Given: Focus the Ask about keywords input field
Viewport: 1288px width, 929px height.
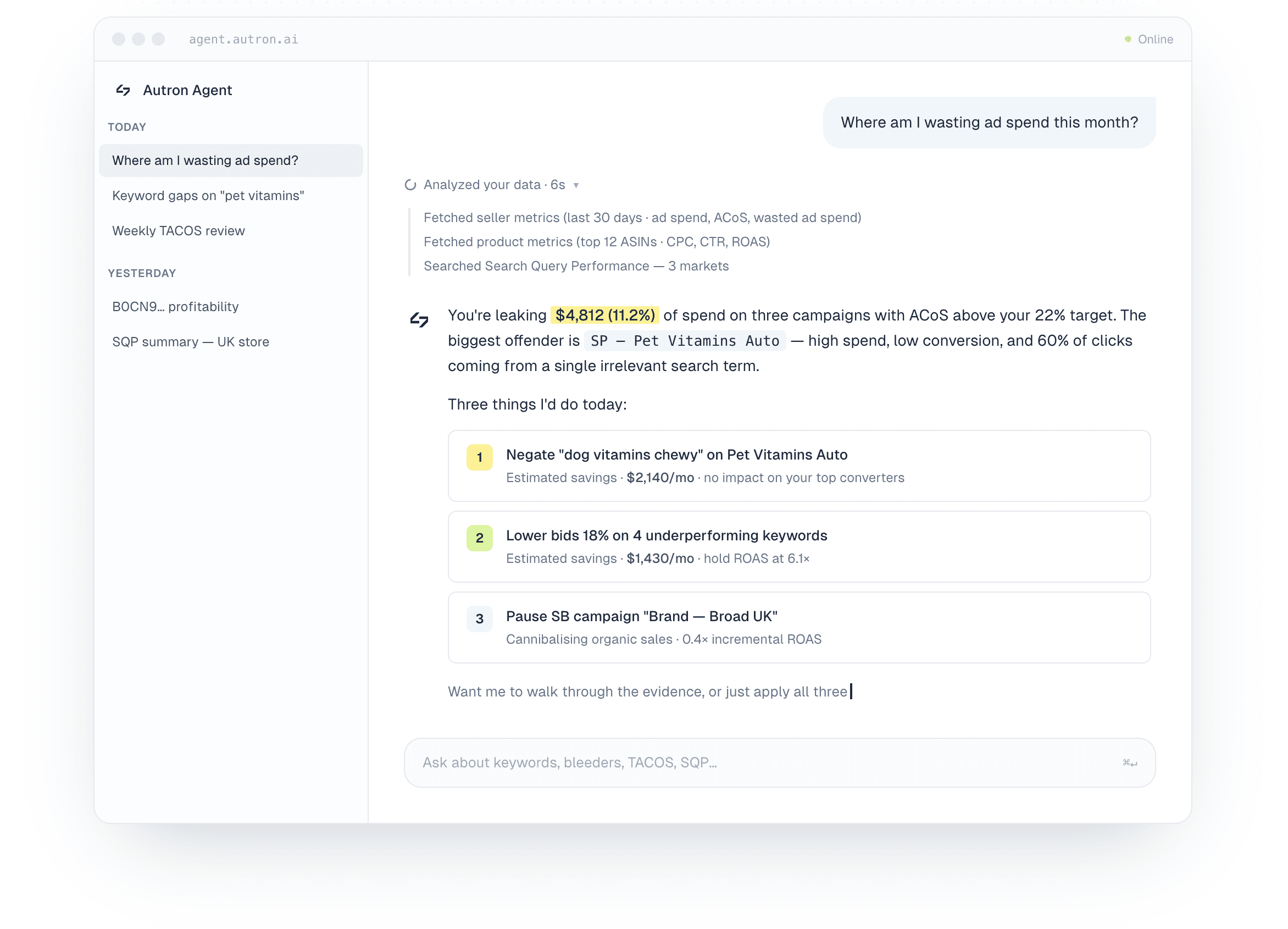Looking at the screenshot, I should (739, 763).
